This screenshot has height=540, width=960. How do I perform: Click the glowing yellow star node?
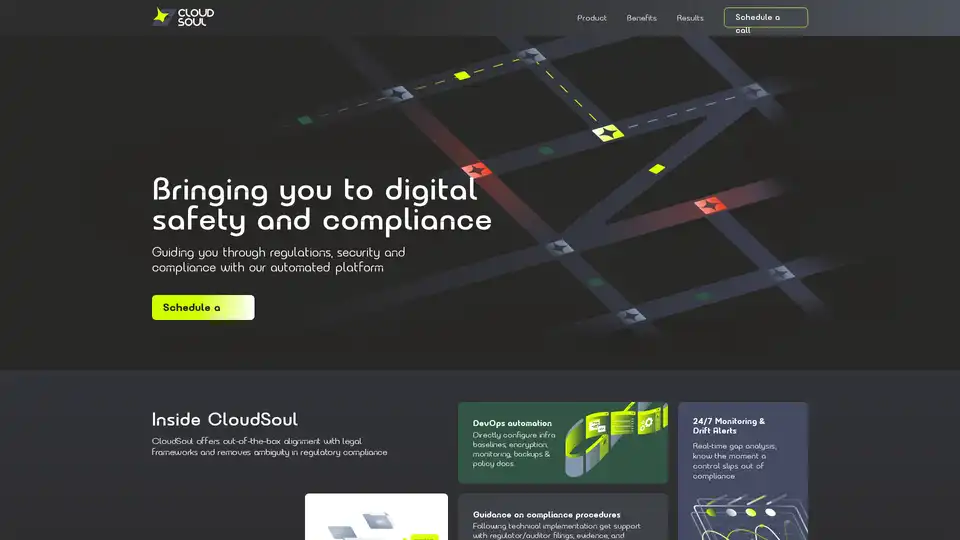[x=607, y=132]
